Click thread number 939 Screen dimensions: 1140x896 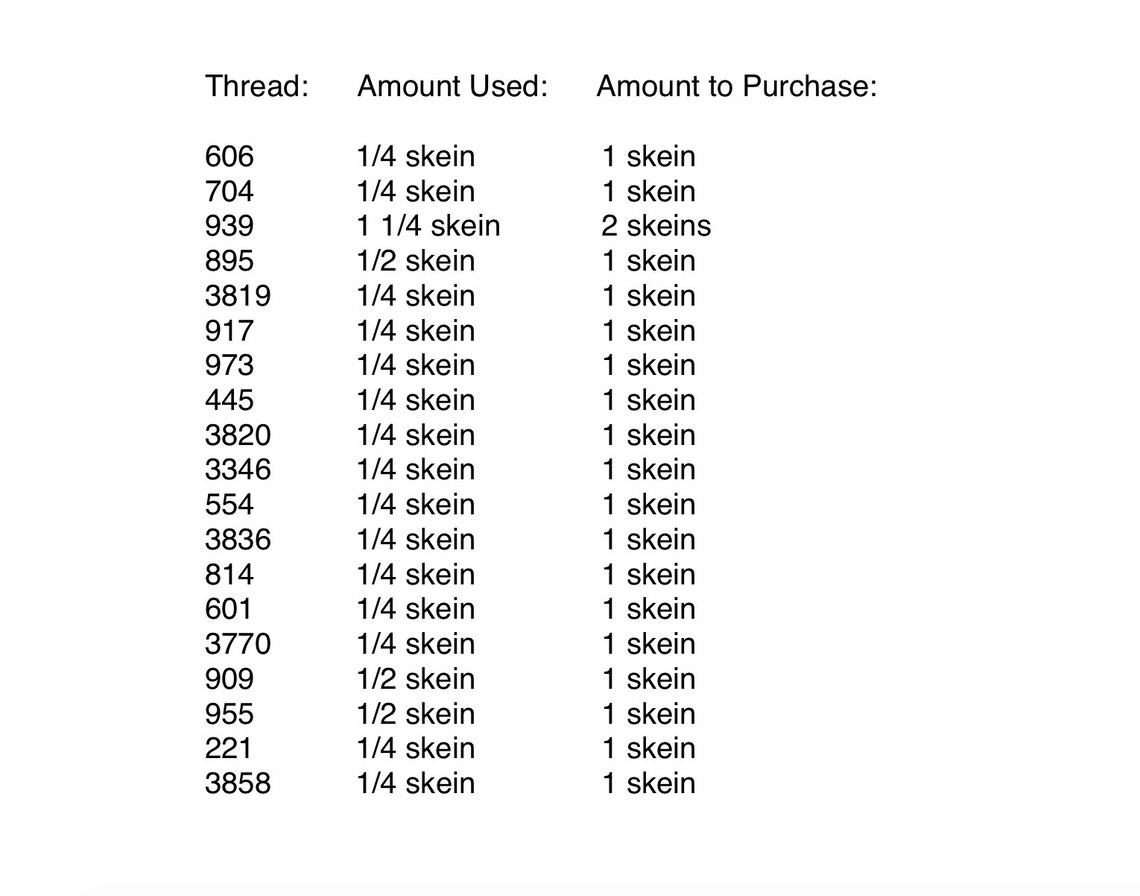click(x=229, y=225)
